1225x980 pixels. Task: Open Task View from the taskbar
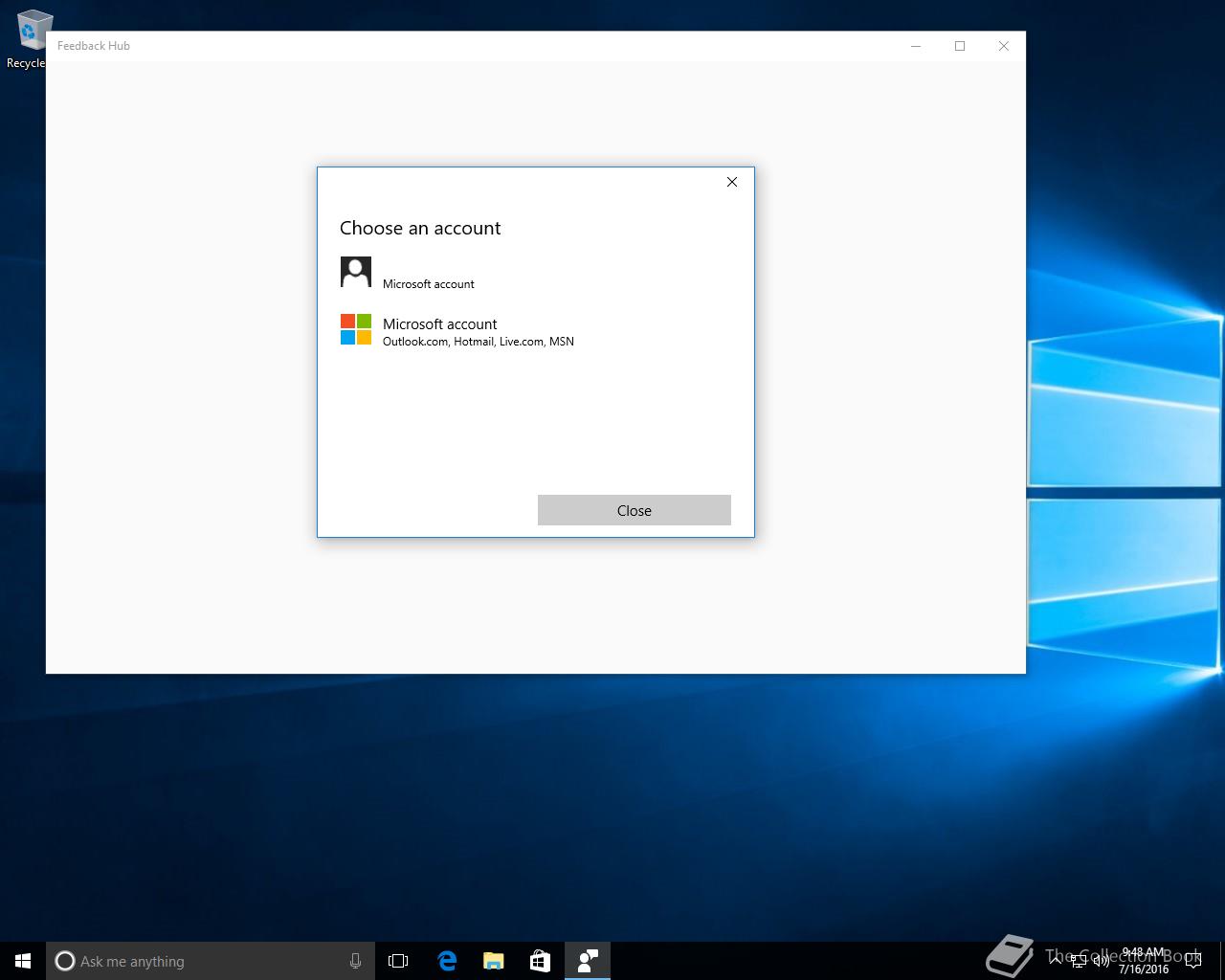pyautogui.click(x=398, y=961)
